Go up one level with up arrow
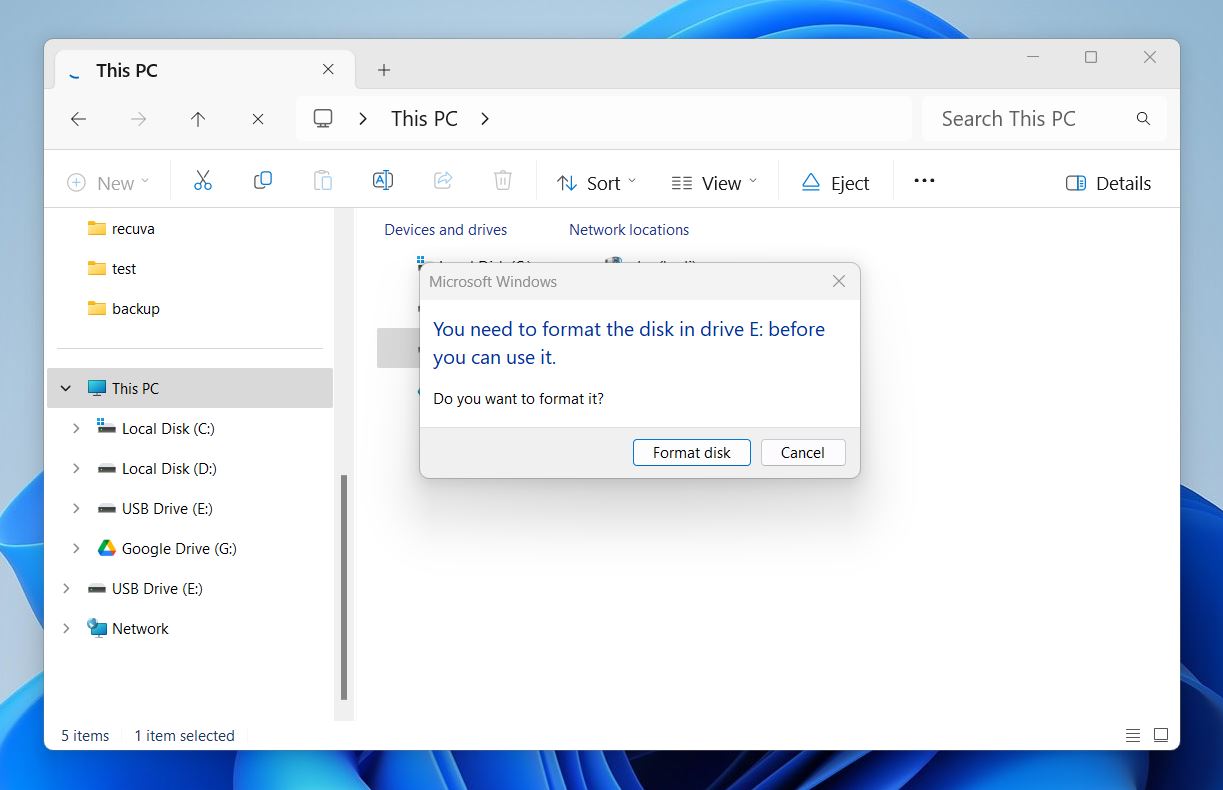Viewport: 1223px width, 790px height. click(198, 119)
